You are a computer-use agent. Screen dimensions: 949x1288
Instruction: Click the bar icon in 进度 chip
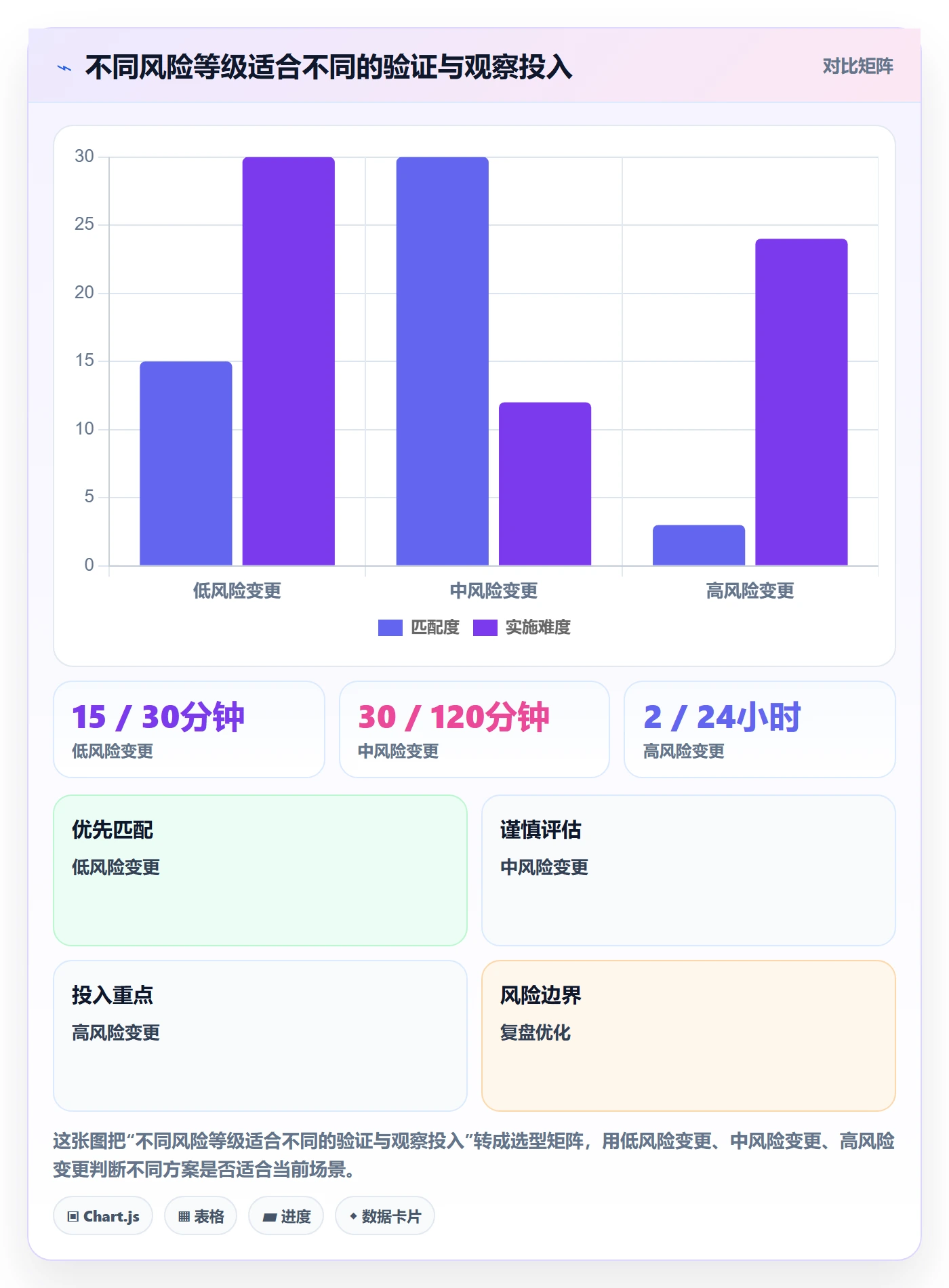(x=270, y=1217)
